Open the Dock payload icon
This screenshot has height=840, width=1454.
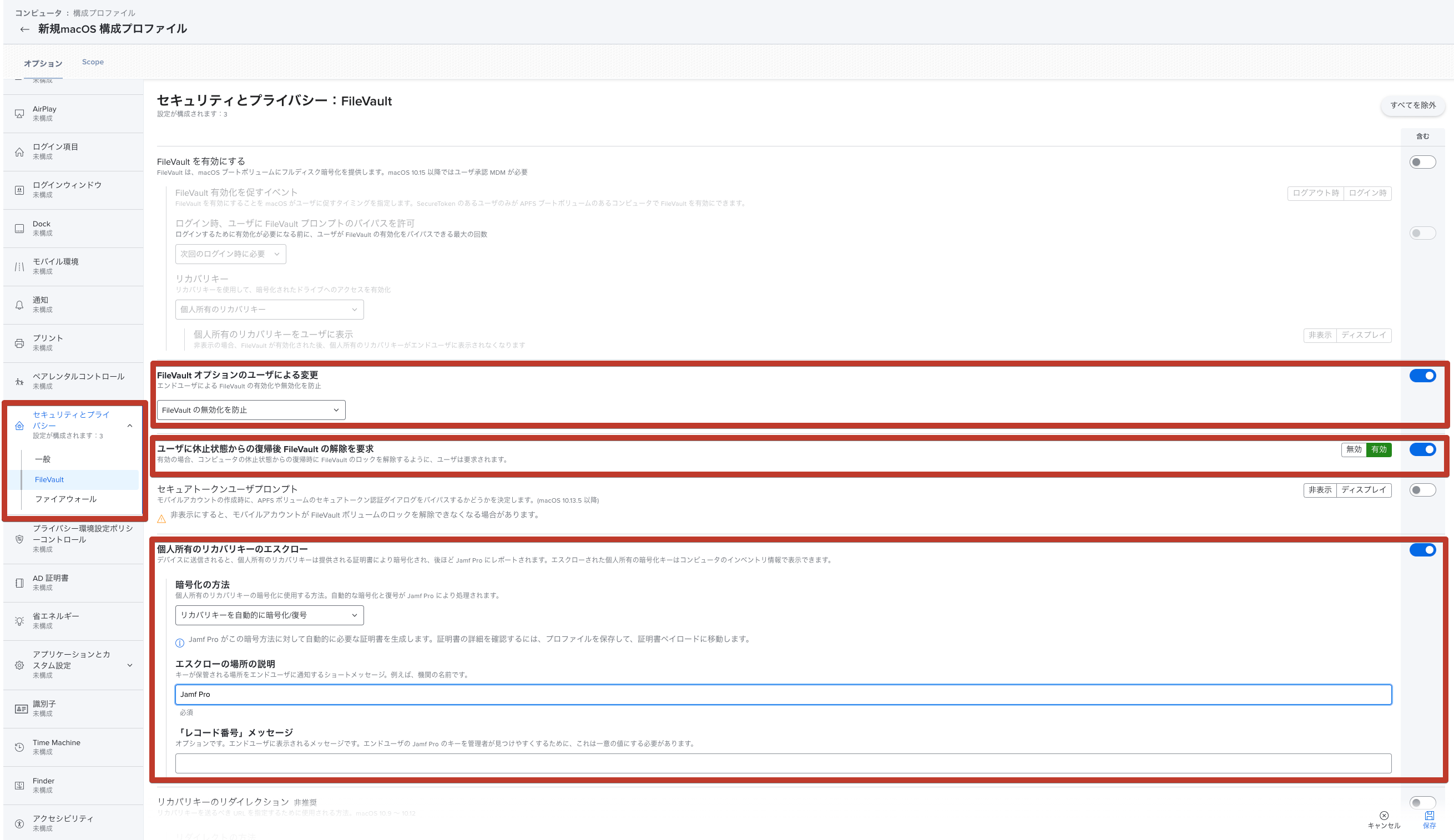click(x=19, y=229)
